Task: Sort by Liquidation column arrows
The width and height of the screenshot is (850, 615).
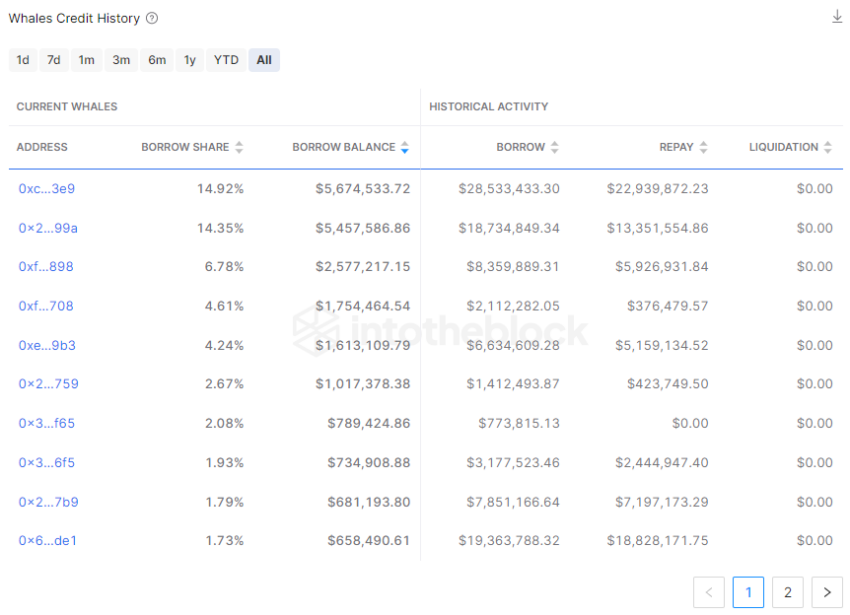Action: click(827, 147)
